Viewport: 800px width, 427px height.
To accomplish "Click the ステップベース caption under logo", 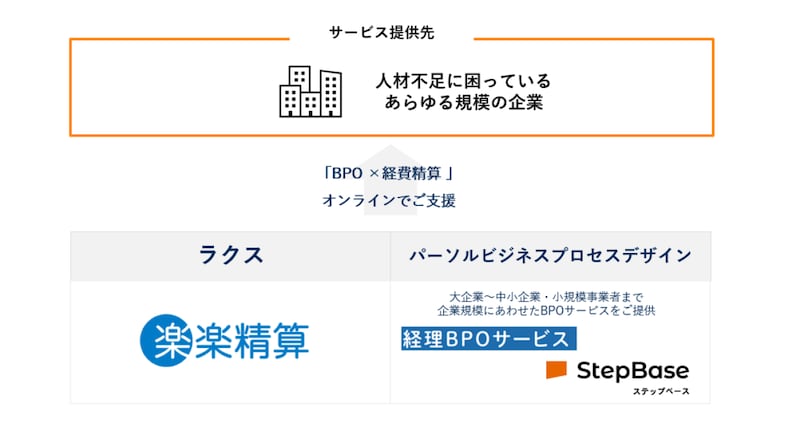I will coord(660,391).
